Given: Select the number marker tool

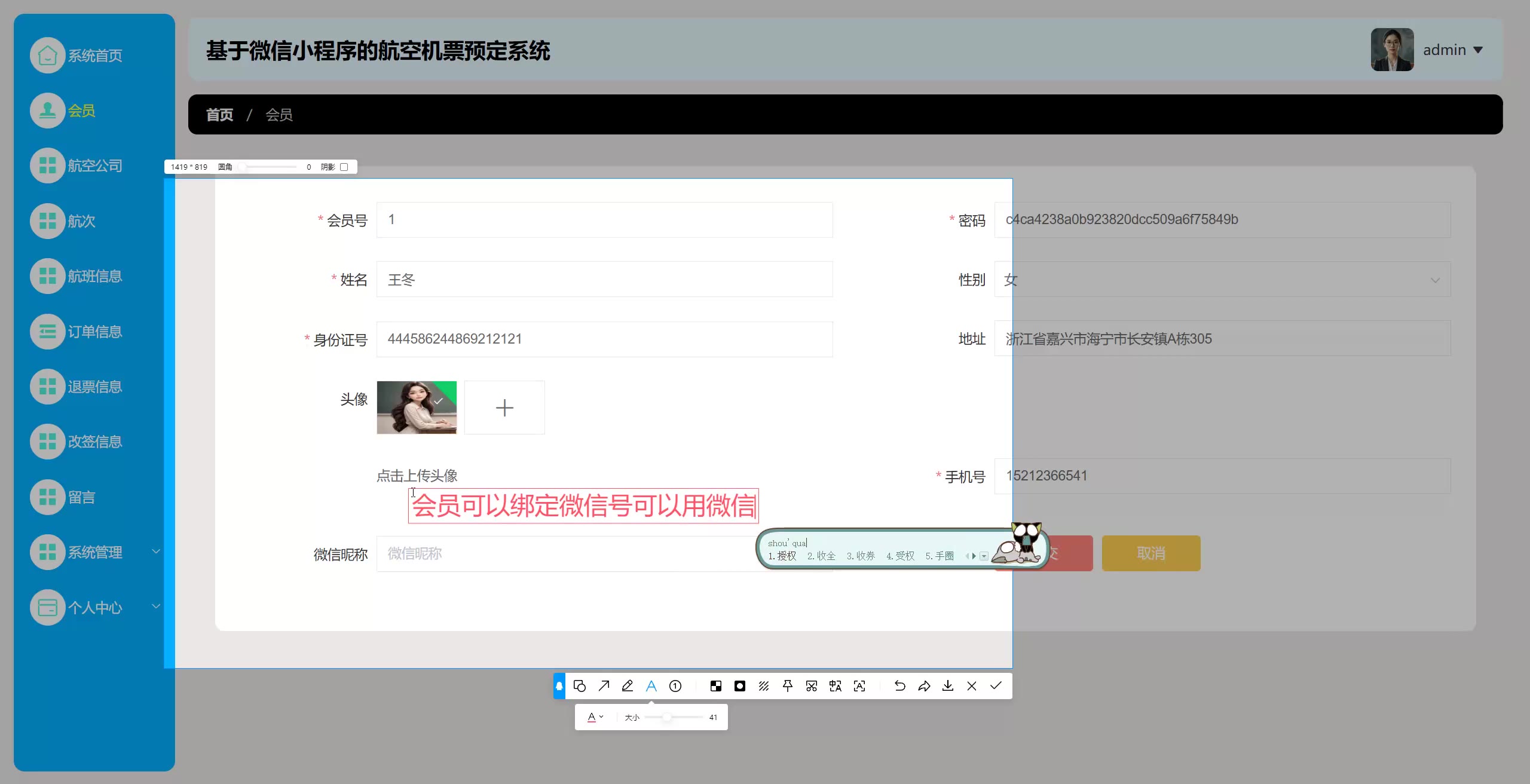Looking at the screenshot, I should point(675,686).
